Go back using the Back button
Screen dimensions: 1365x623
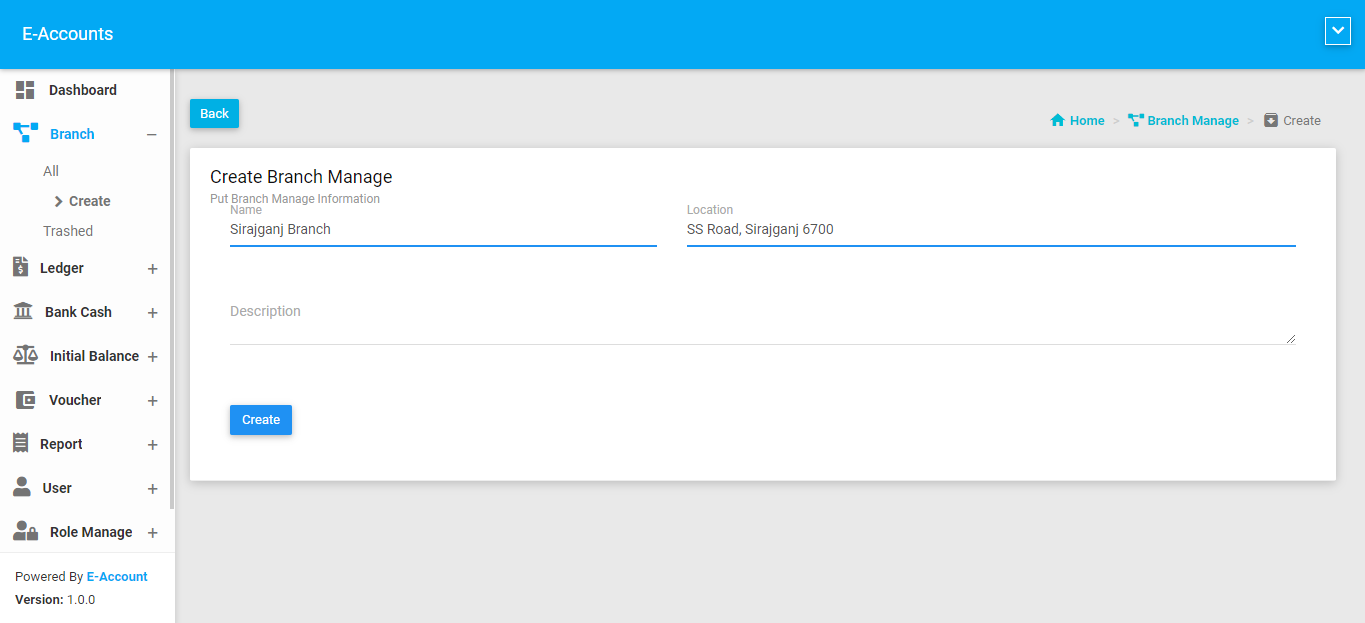214,114
